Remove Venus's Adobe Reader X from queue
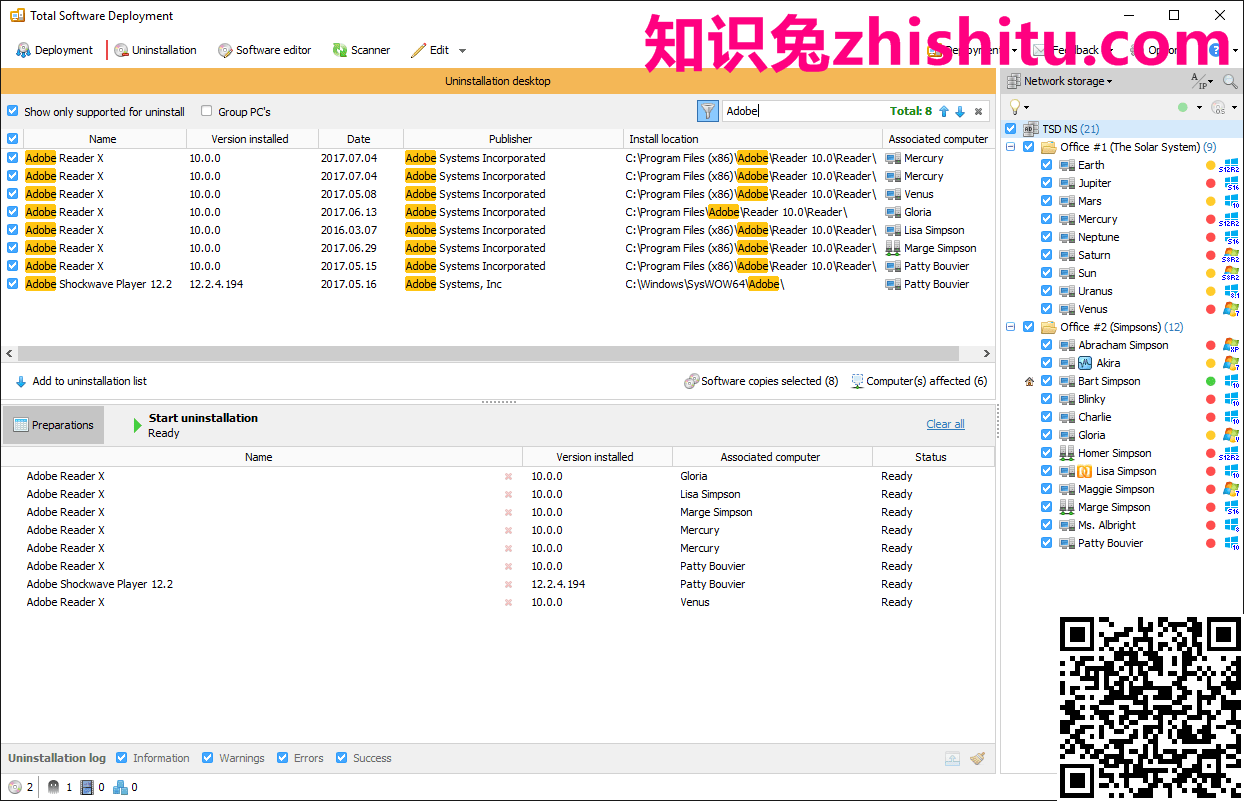Image resolution: width=1244 pixels, height=801 pixels. 508,602
